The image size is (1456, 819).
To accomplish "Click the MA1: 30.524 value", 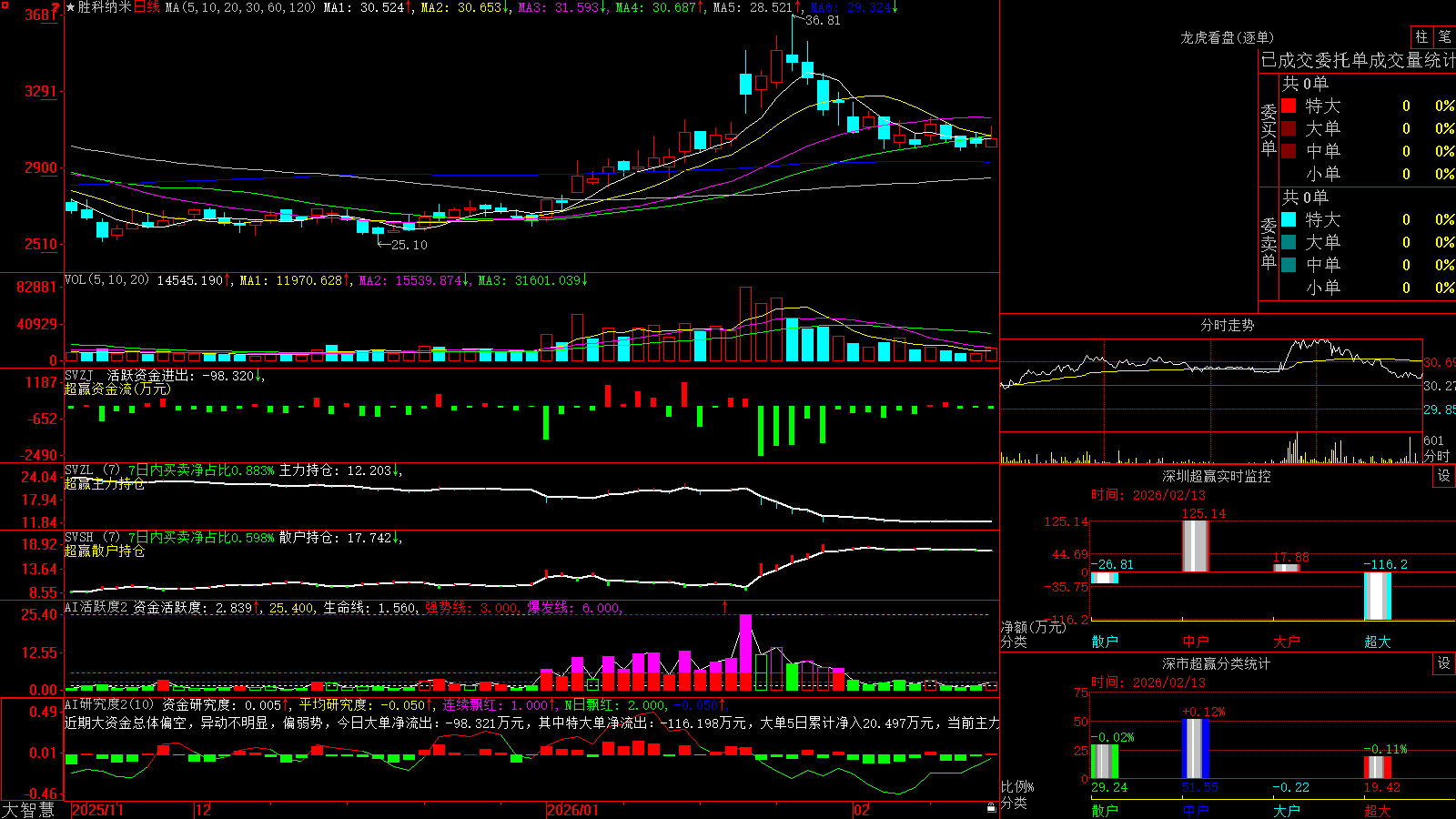I will pyautogui.click(x=364, y=7).
